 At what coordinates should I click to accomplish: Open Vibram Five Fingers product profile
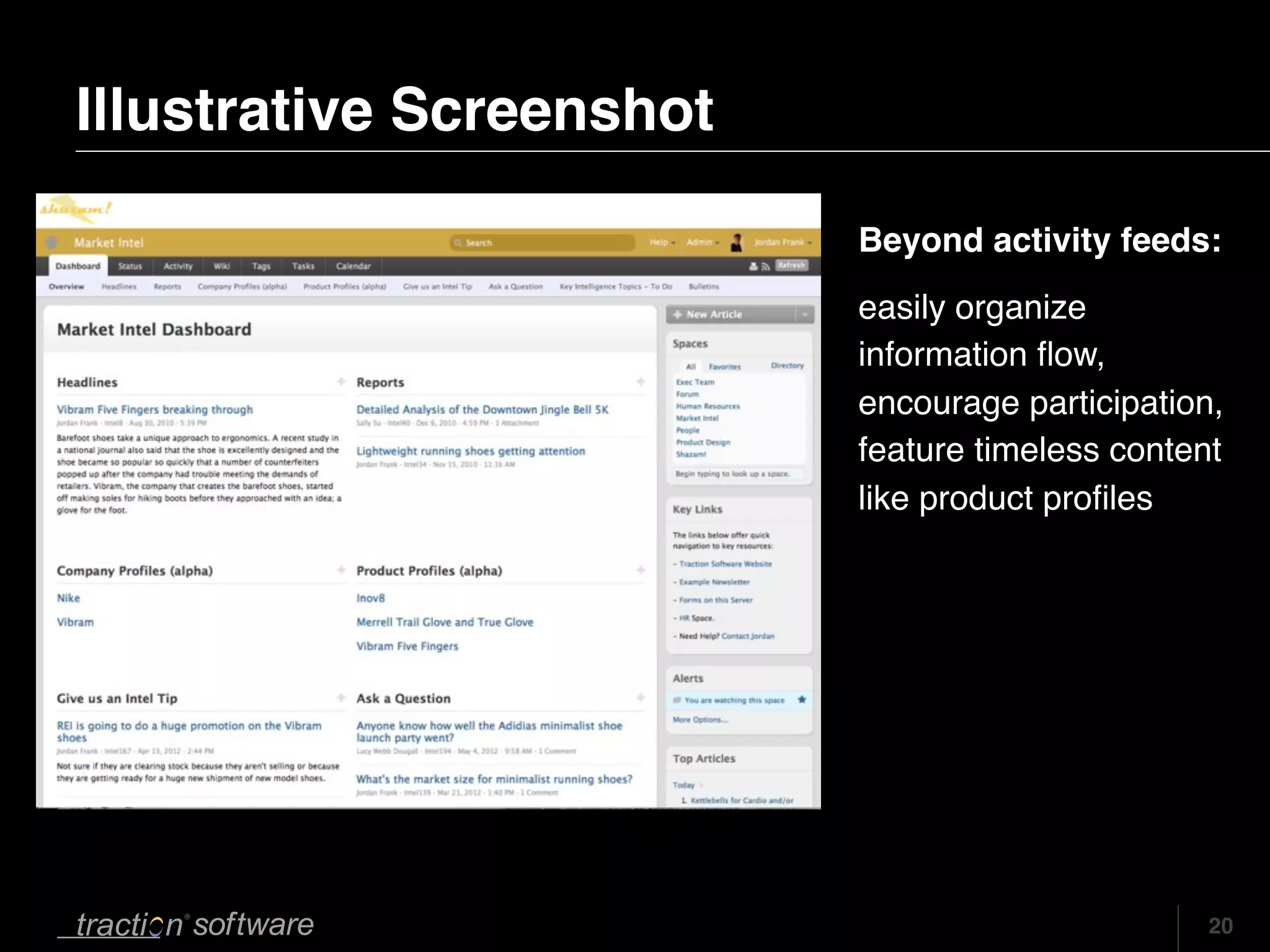tap(407, 646)
